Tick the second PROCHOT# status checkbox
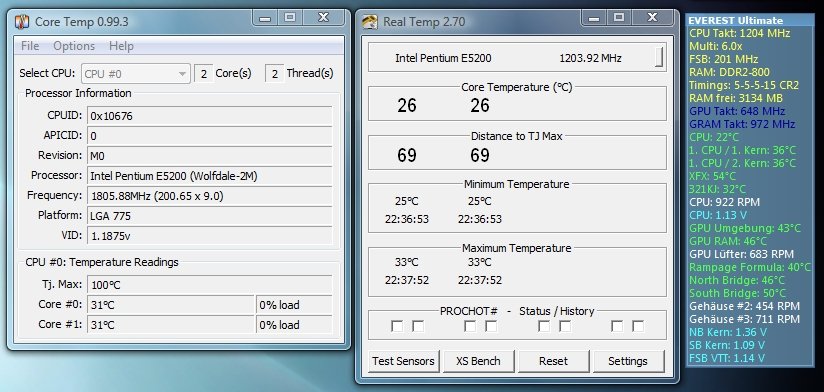 point(418,326)
